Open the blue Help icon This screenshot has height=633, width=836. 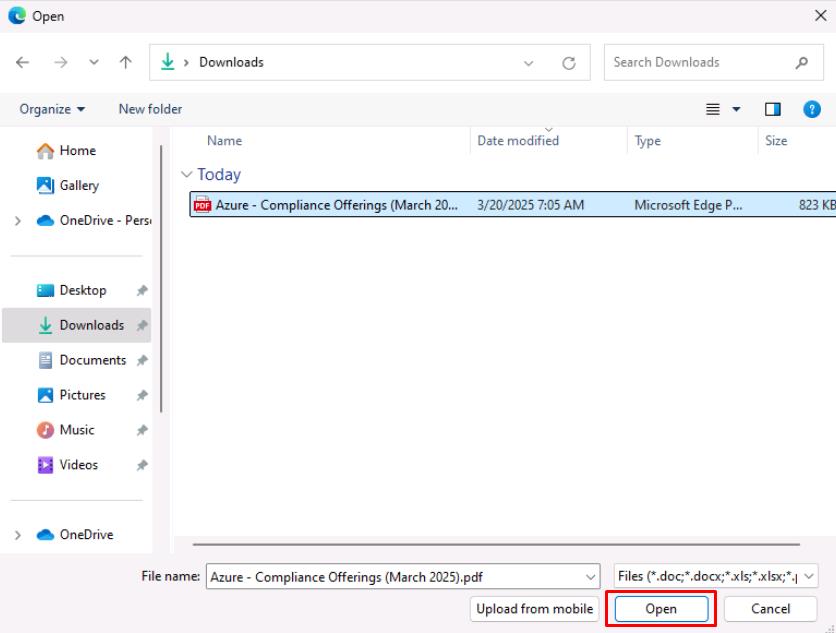pyautogui.click(x=813, y=109)
